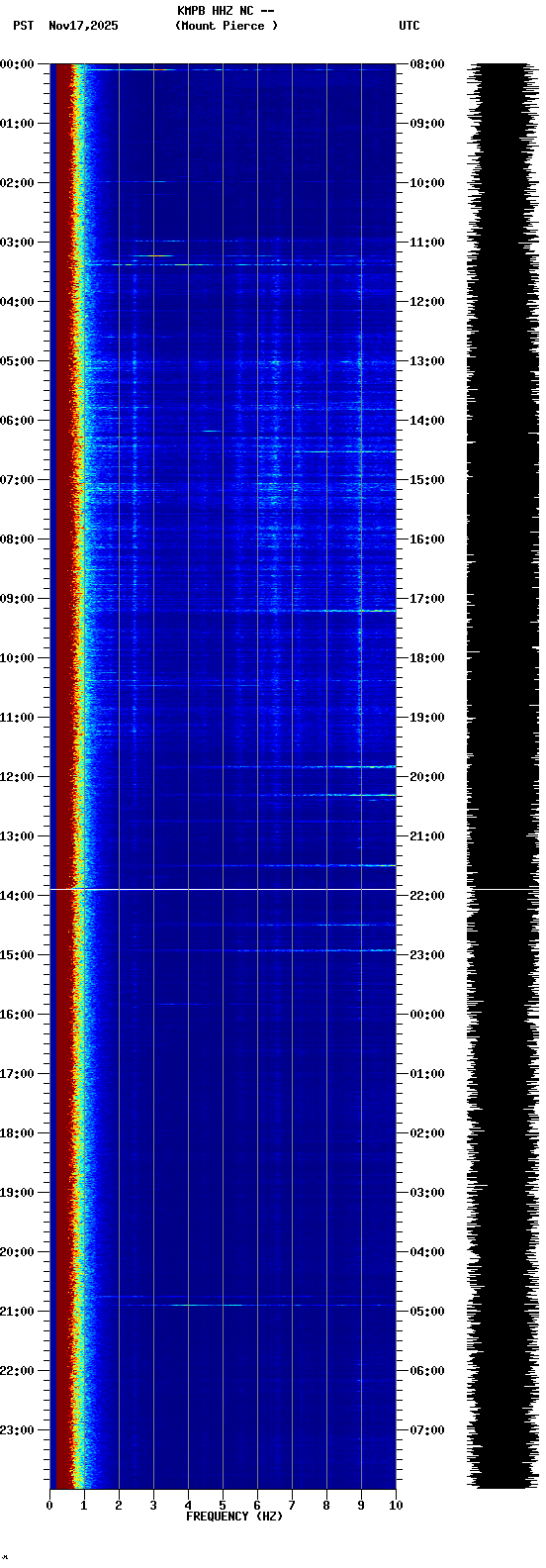This screenshot has height=1568, width=546.
Task: Click the PST axis label '07:00'
Action: (17, 480)
